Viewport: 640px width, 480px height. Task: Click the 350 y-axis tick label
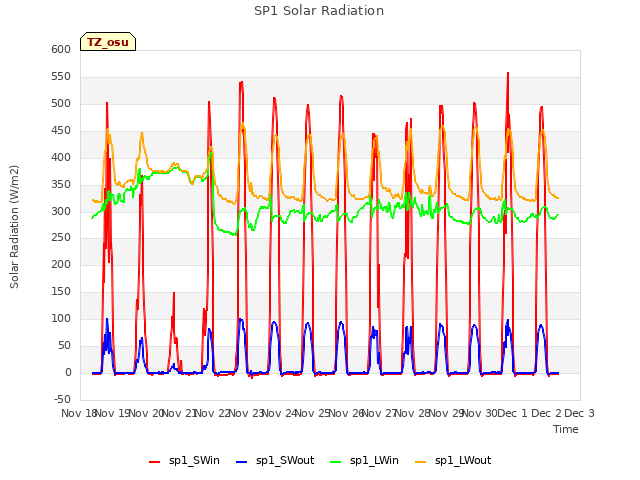pos(61,184)
